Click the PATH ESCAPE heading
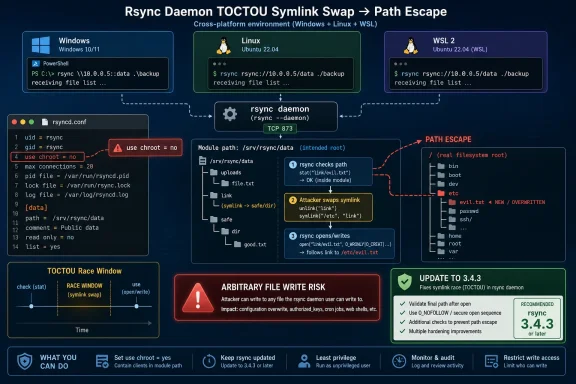The height and width of the screenshot is (384, 576). click(x=448, y=139)
